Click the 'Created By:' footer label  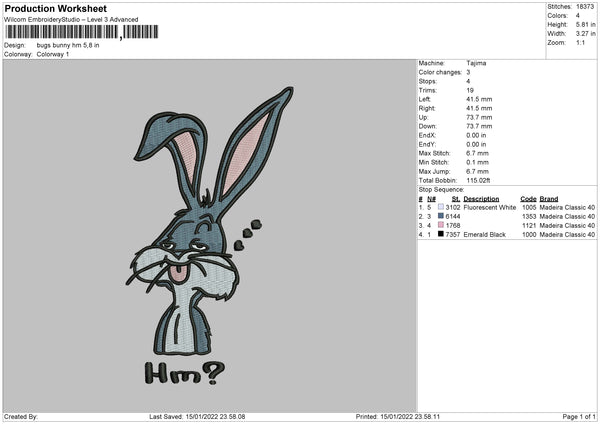coord(21,416)
